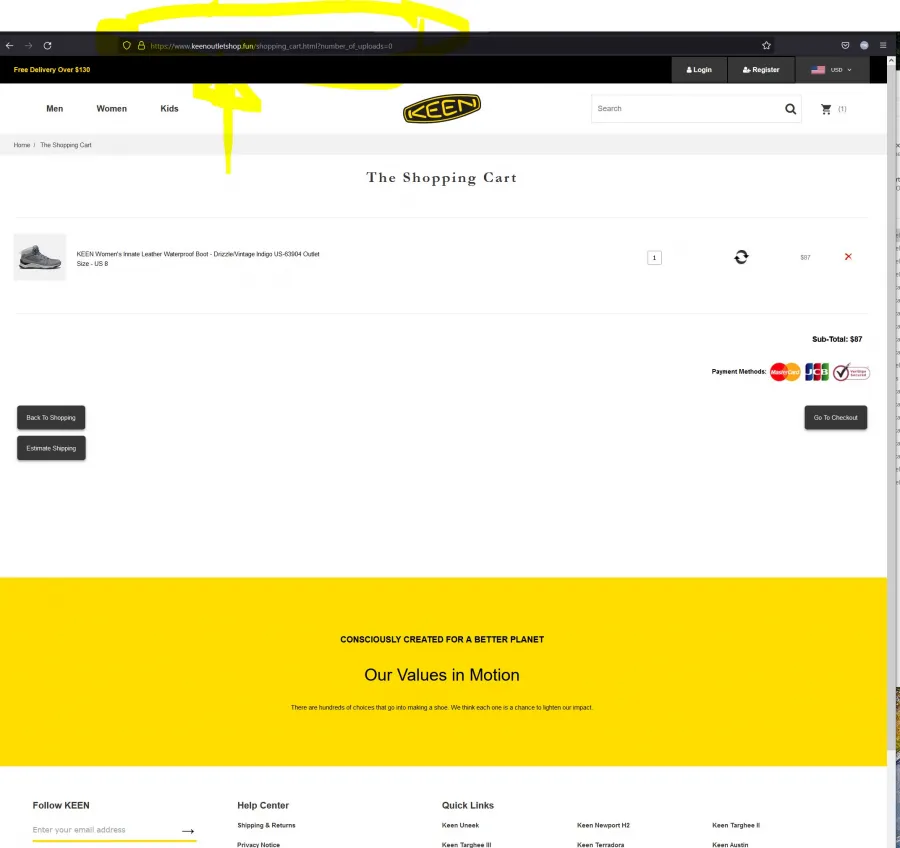This screenshot has height=848, width=900.
Task: Click the magnifier search icon
Action: [x=790, y=109]
